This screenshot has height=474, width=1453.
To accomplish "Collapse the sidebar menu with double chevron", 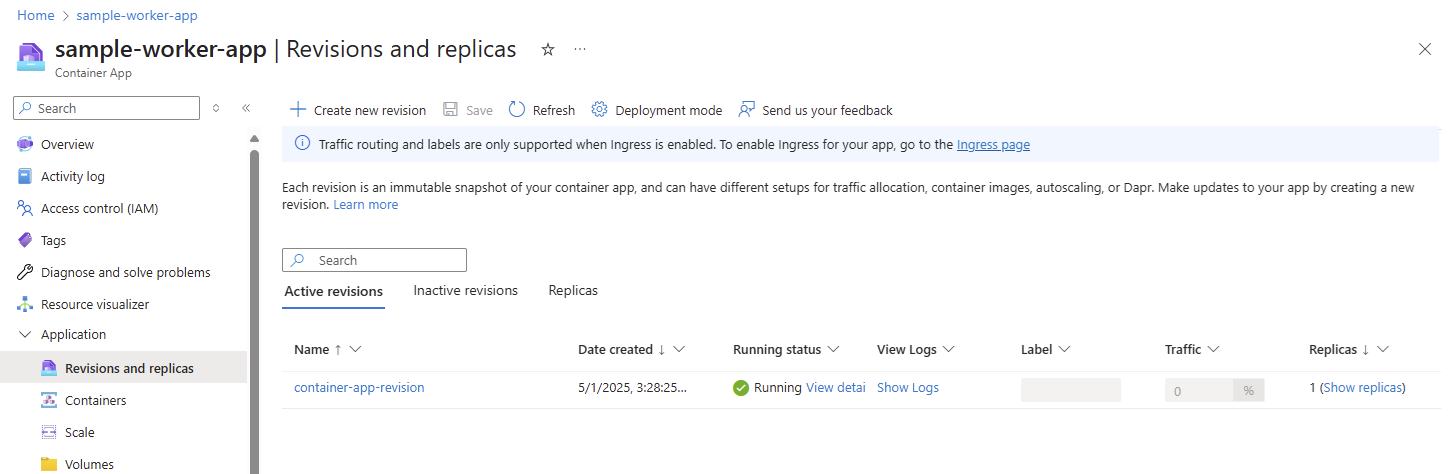I will point(246,108).
